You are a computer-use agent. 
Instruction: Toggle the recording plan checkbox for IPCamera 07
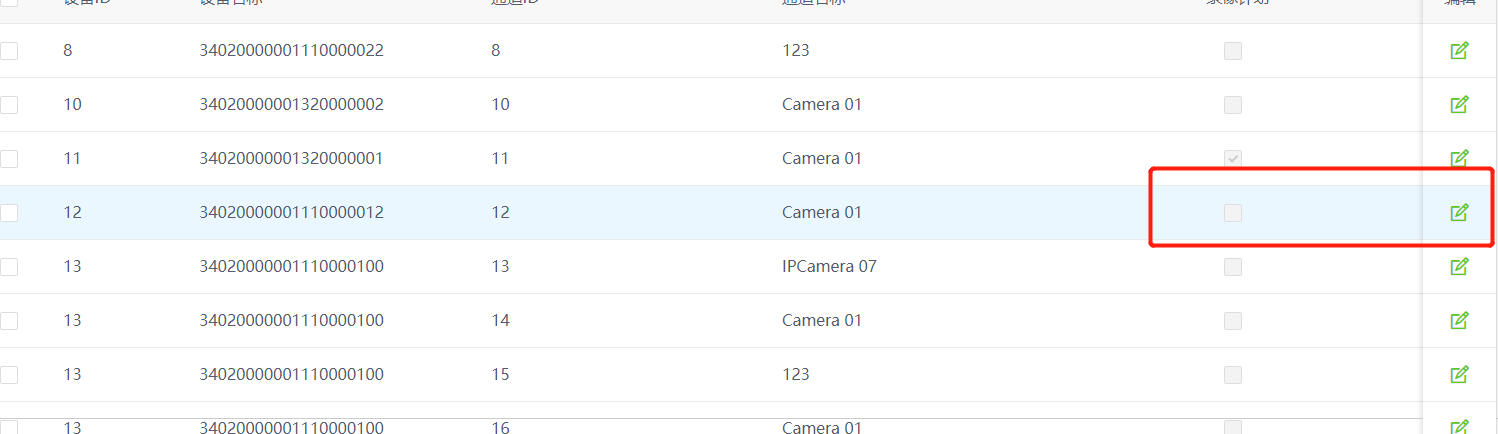click(1233, 267)
